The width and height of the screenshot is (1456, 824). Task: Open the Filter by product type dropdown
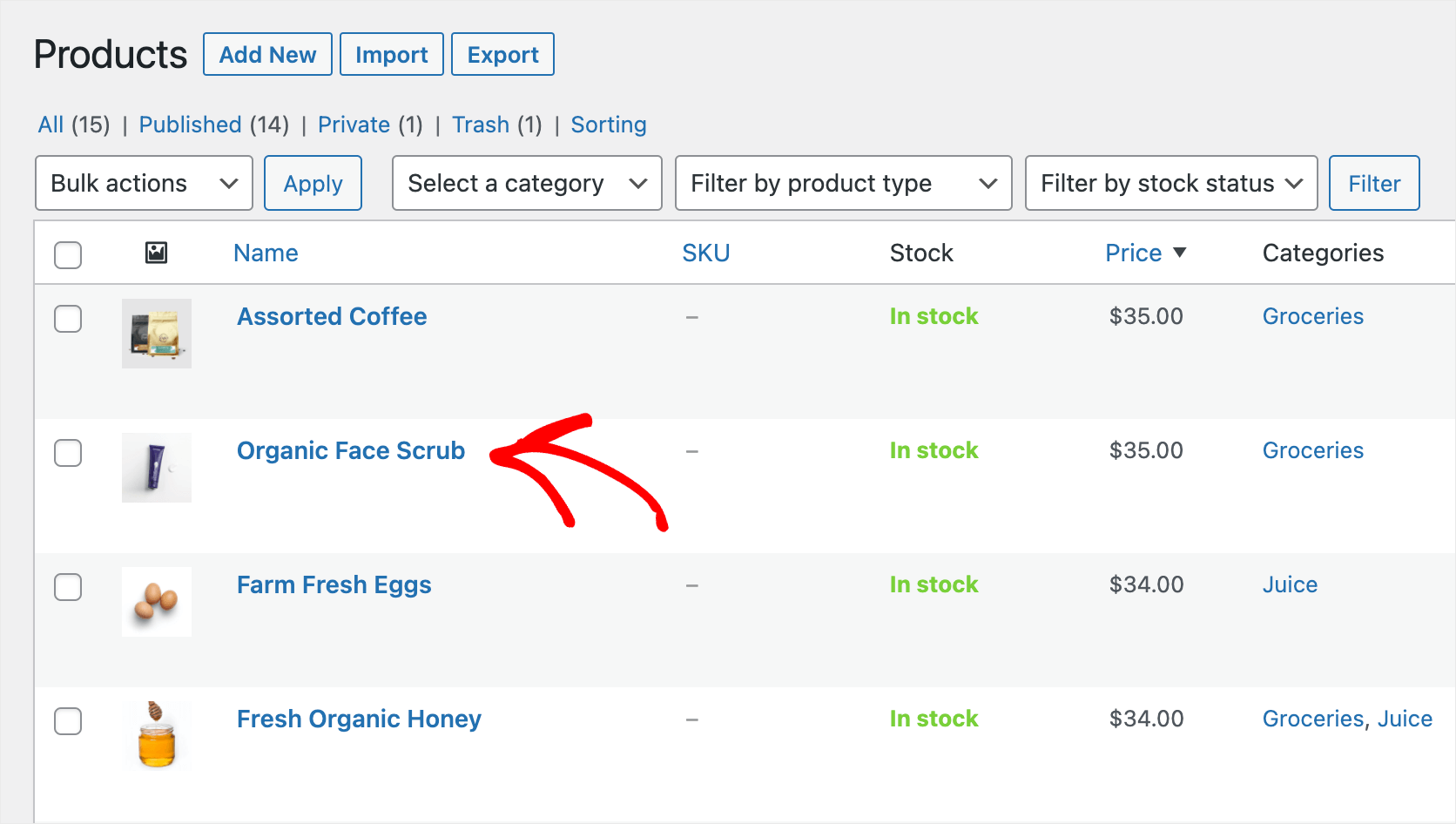click(842, 183)
